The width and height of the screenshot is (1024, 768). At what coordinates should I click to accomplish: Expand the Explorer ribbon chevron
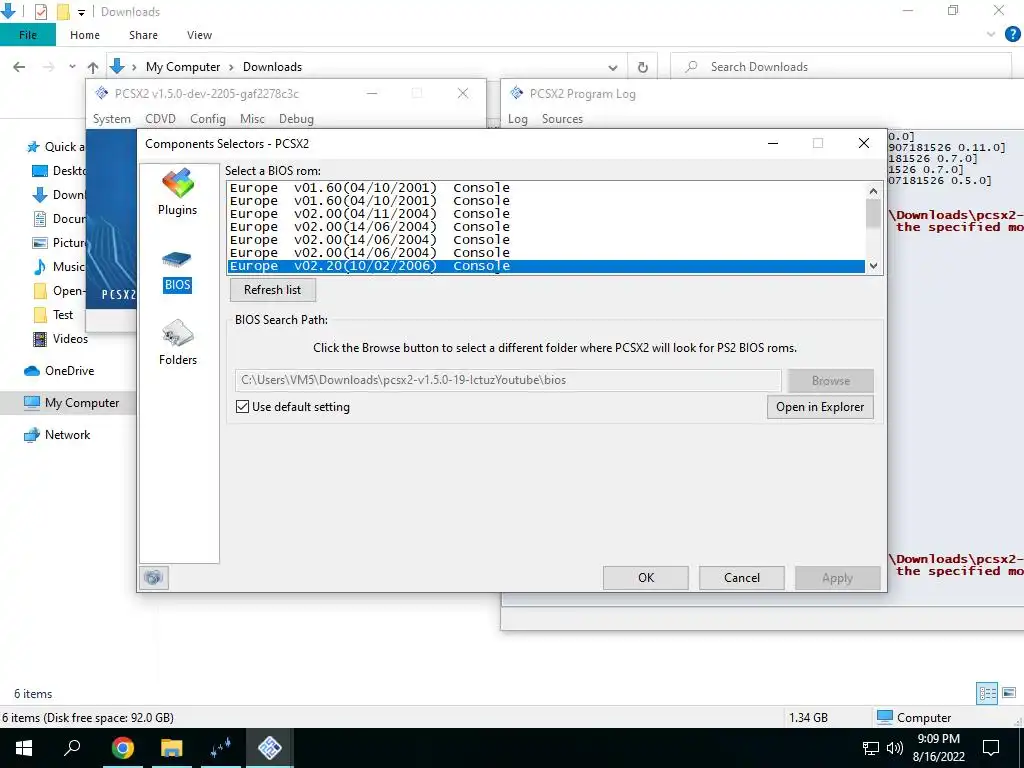(991, 35)
